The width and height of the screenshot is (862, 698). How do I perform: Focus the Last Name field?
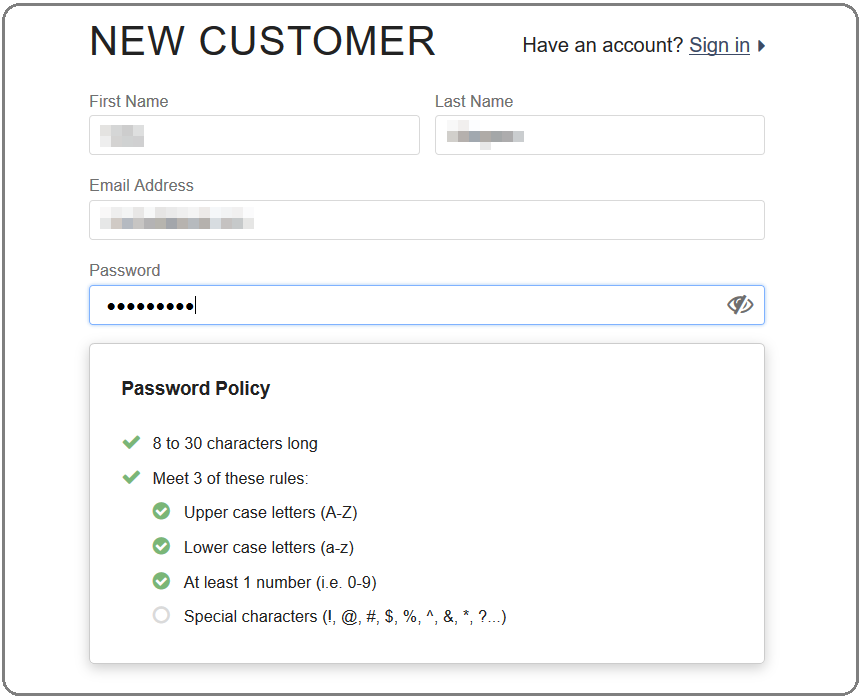tap(600, 135)
